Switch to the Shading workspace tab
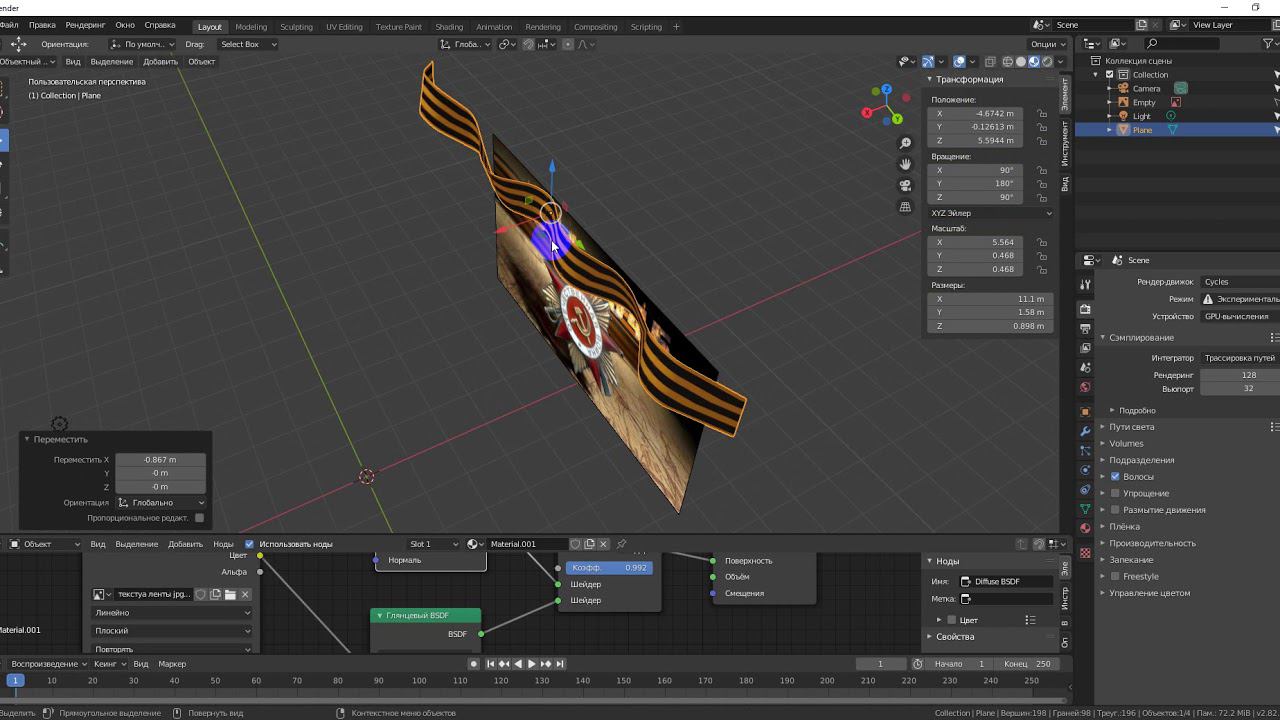 pos(449,27)
